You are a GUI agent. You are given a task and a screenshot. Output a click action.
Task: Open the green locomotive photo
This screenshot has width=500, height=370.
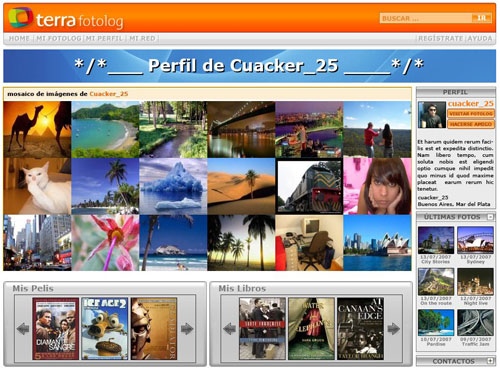309,186
